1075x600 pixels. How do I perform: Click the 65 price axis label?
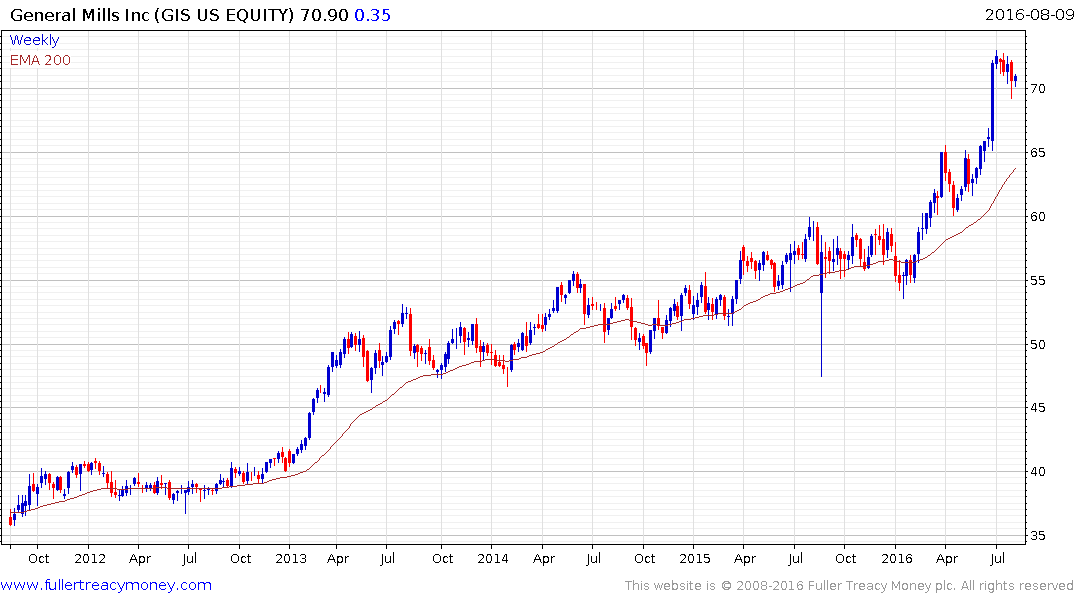click(x=1038, y=152)
